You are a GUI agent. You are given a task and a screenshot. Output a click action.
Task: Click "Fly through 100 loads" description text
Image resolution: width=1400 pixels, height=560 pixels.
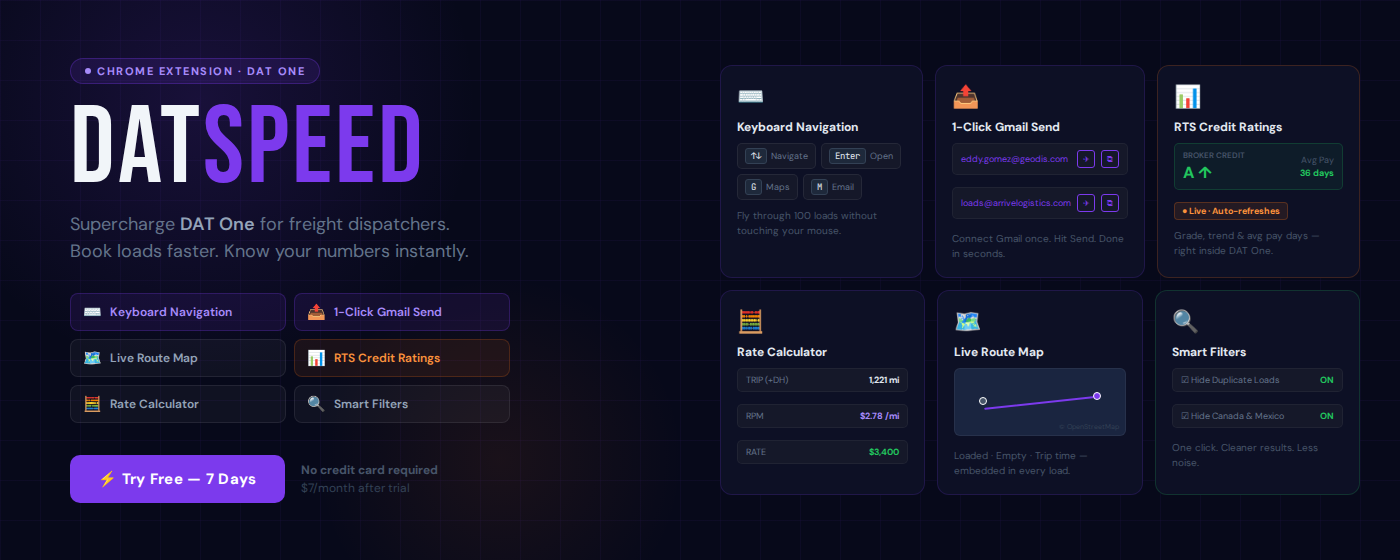tap(807, 223)
